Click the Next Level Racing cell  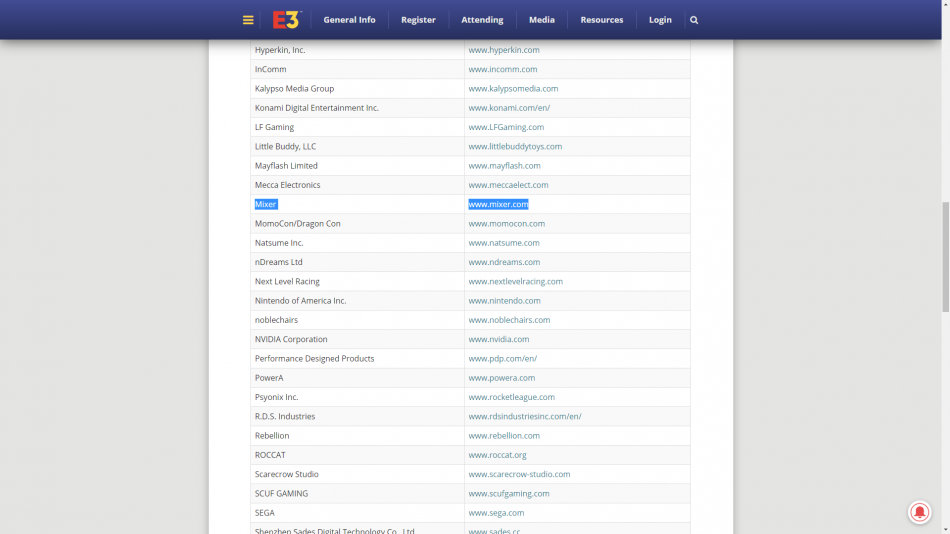point(357,281)
